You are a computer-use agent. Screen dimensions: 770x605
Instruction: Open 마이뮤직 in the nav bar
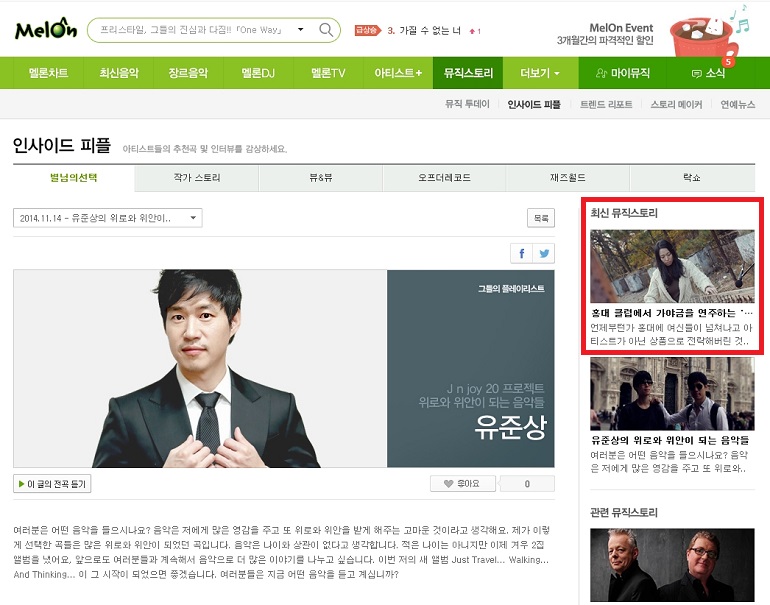click(622, 73)
